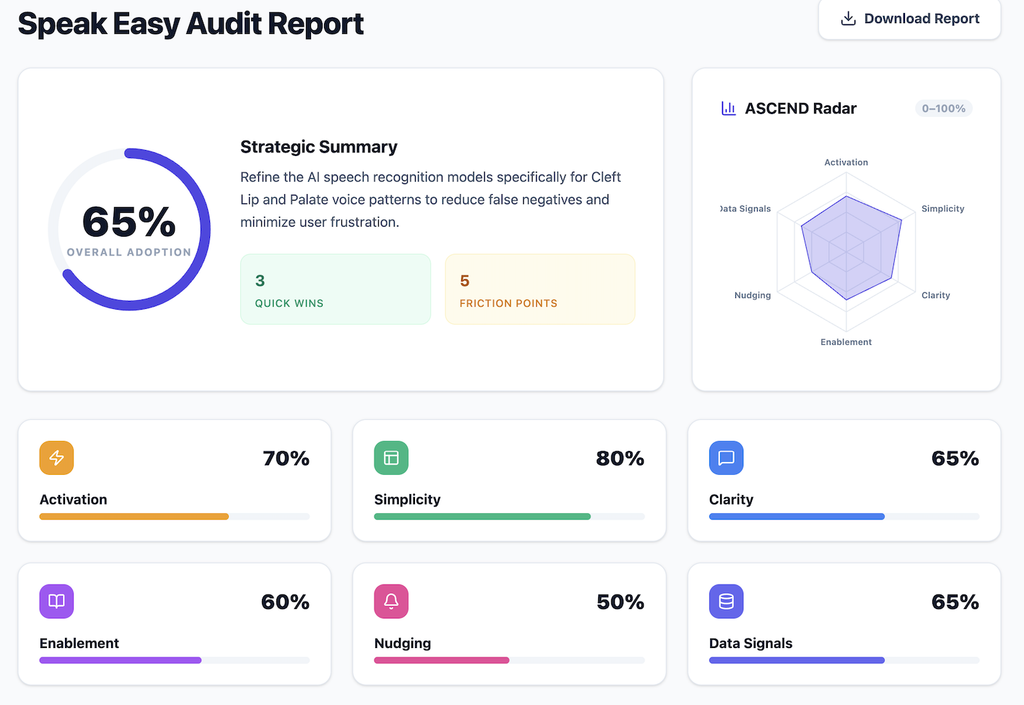The width and height of the screenshot is (1024, 705).
Task: Click the 65% overall adoption ring
Action: 129,229
